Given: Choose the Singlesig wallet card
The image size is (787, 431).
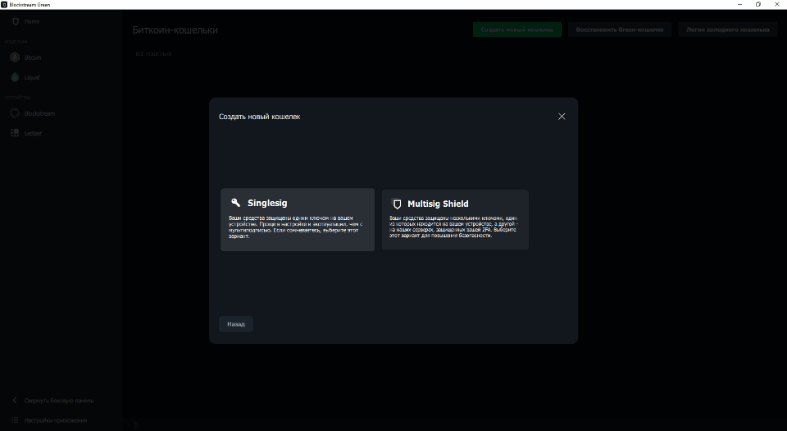Looking at the screenshot, I should (x=298, y=220).
